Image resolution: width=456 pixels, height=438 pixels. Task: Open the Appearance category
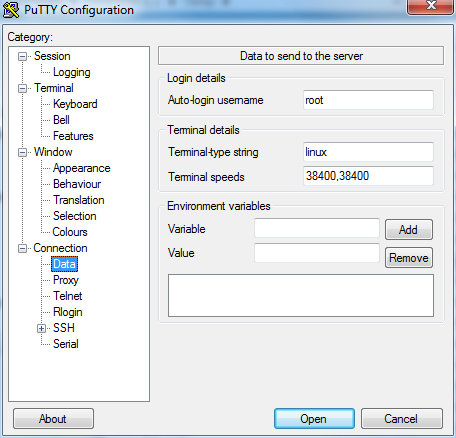(x=81, y=168)
